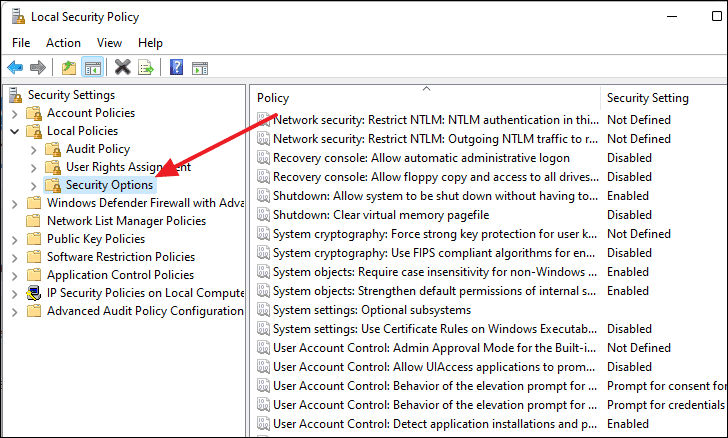The height and width of the screenshot is (438, 728).
Task: Select Restrict NTLM: NTLM authentication policy
Action: (436, 120)
